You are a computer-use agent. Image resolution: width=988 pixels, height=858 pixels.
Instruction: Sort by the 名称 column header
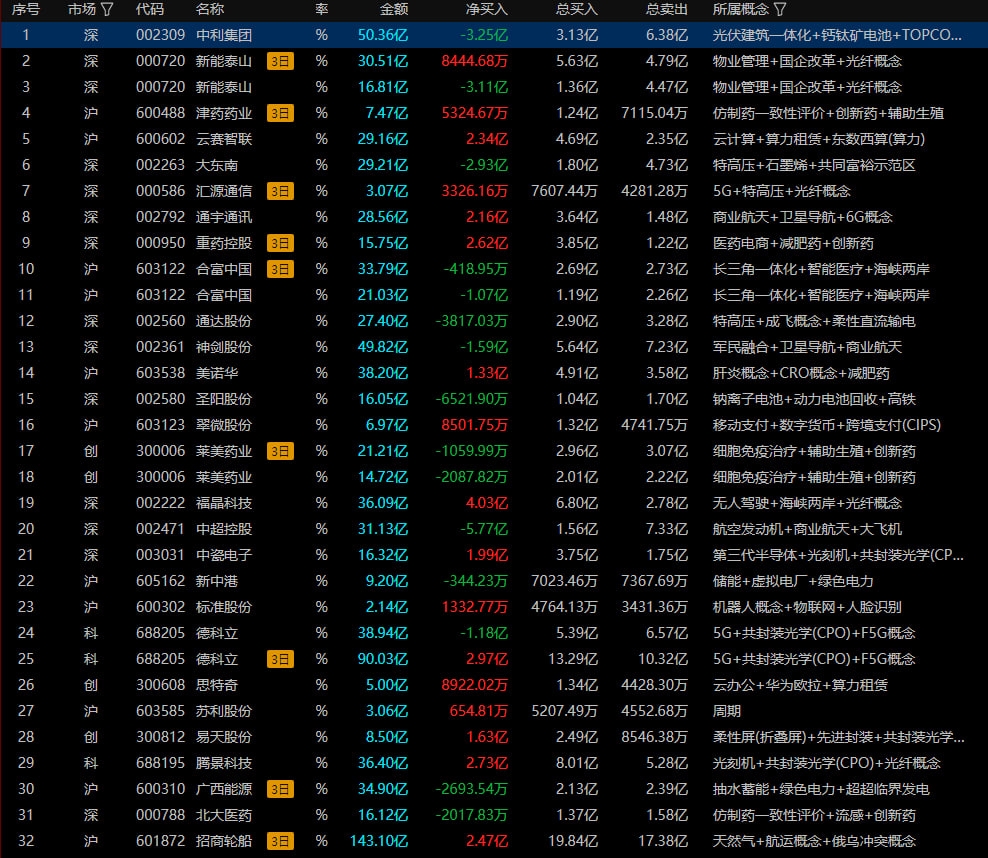coord(210,9)
